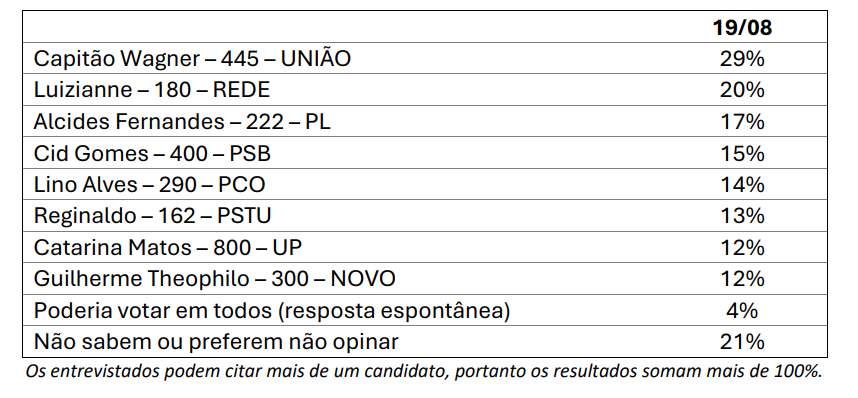Select the Não sabem ou preferem não opinar row
Viewport: 858px width, 398px height.
(x=425, y=342)
